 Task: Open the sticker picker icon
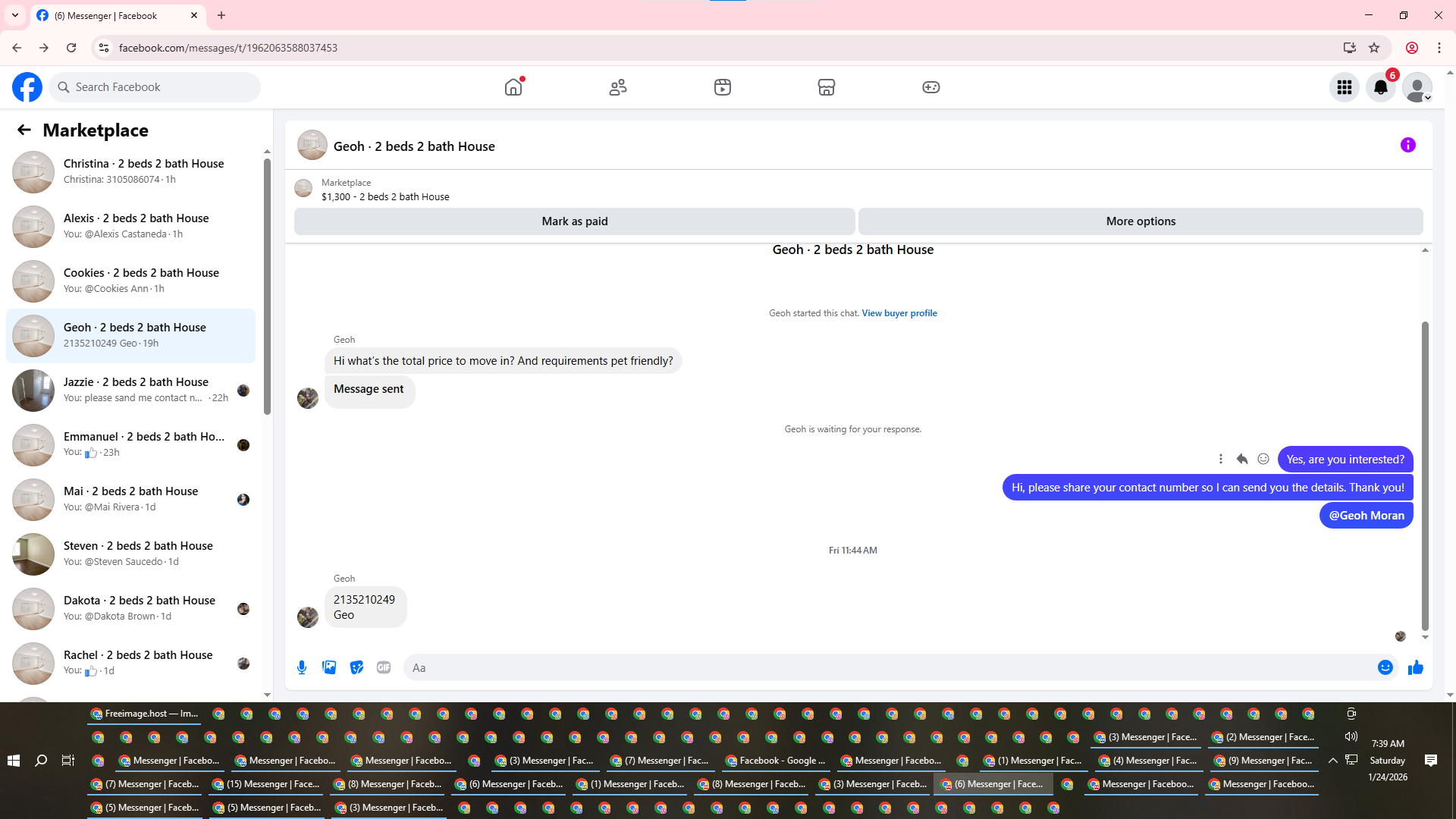[x=356, y=667]
